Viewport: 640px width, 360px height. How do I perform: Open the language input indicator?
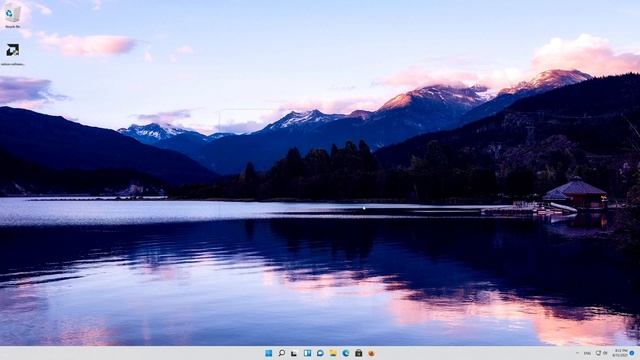pos(587,353)
